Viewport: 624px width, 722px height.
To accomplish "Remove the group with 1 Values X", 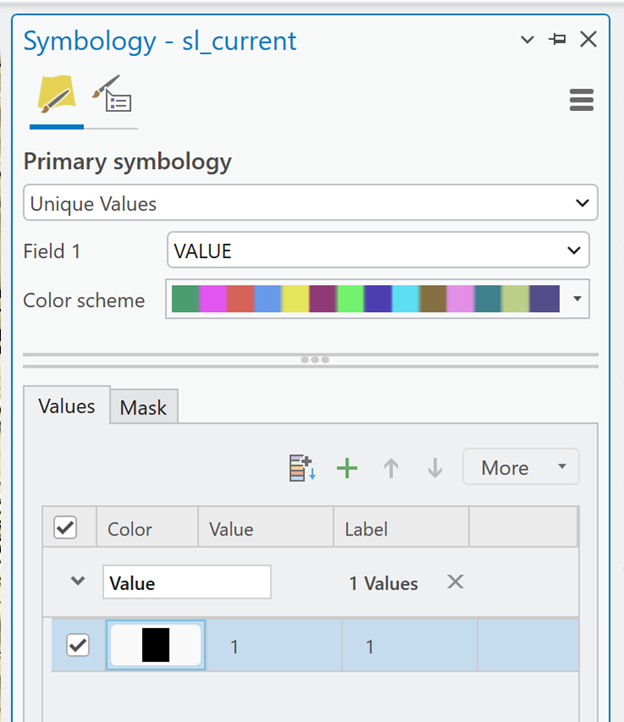I will tap(455, 582).
